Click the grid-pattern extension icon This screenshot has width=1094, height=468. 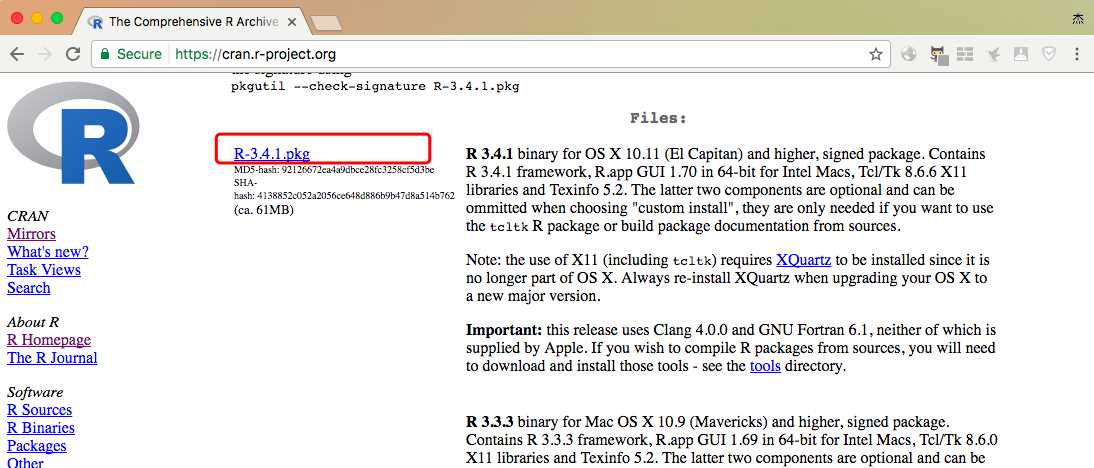pos(965,54)
